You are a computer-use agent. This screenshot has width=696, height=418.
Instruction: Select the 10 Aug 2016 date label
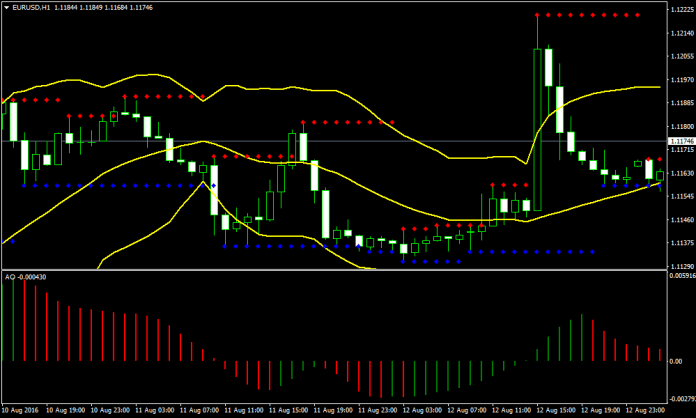coord(22,410)
